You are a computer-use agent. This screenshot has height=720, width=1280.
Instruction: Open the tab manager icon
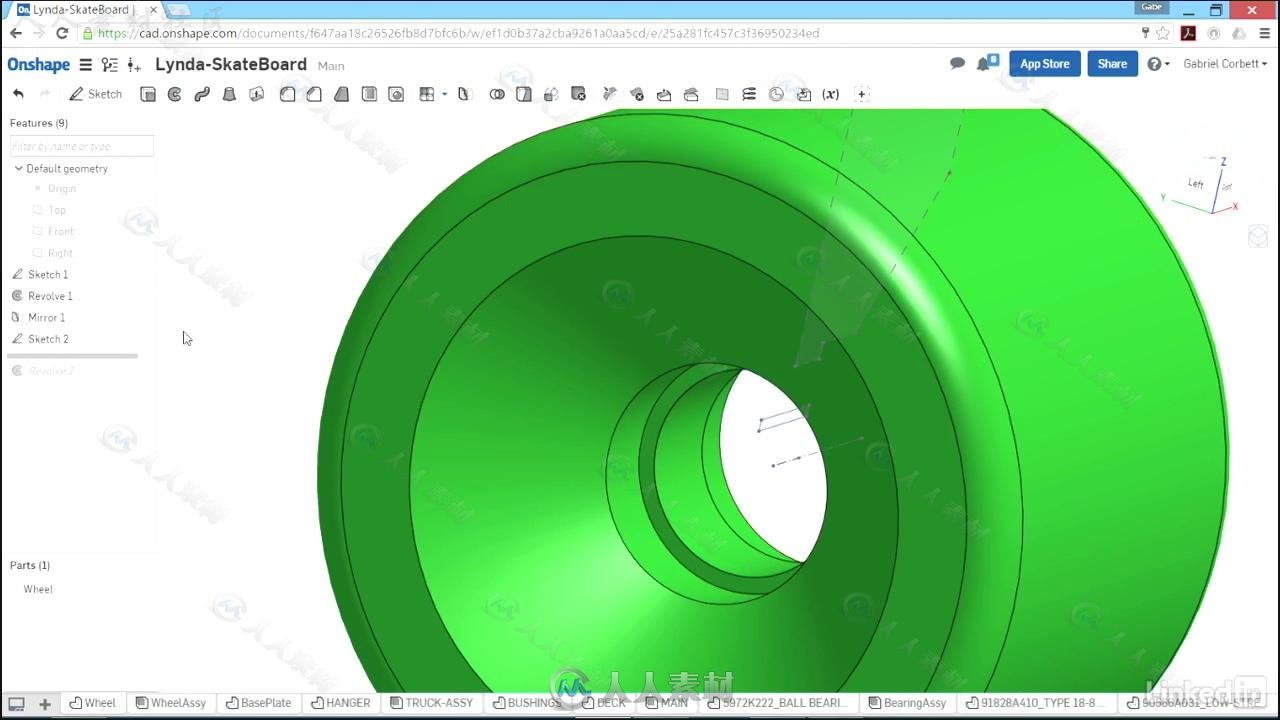[16, 704]
